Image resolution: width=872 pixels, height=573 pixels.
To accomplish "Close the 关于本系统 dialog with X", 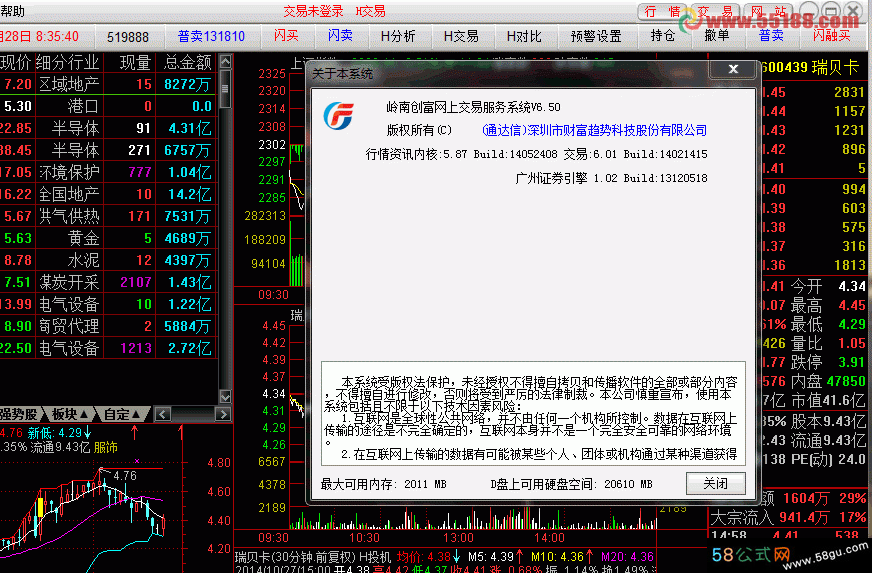I will (x=733, y=69).
